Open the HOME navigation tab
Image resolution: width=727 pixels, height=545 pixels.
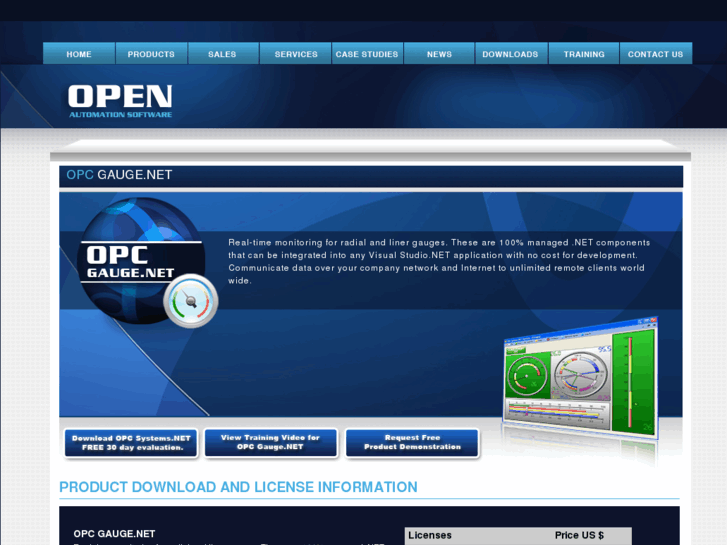pos(79,54)
